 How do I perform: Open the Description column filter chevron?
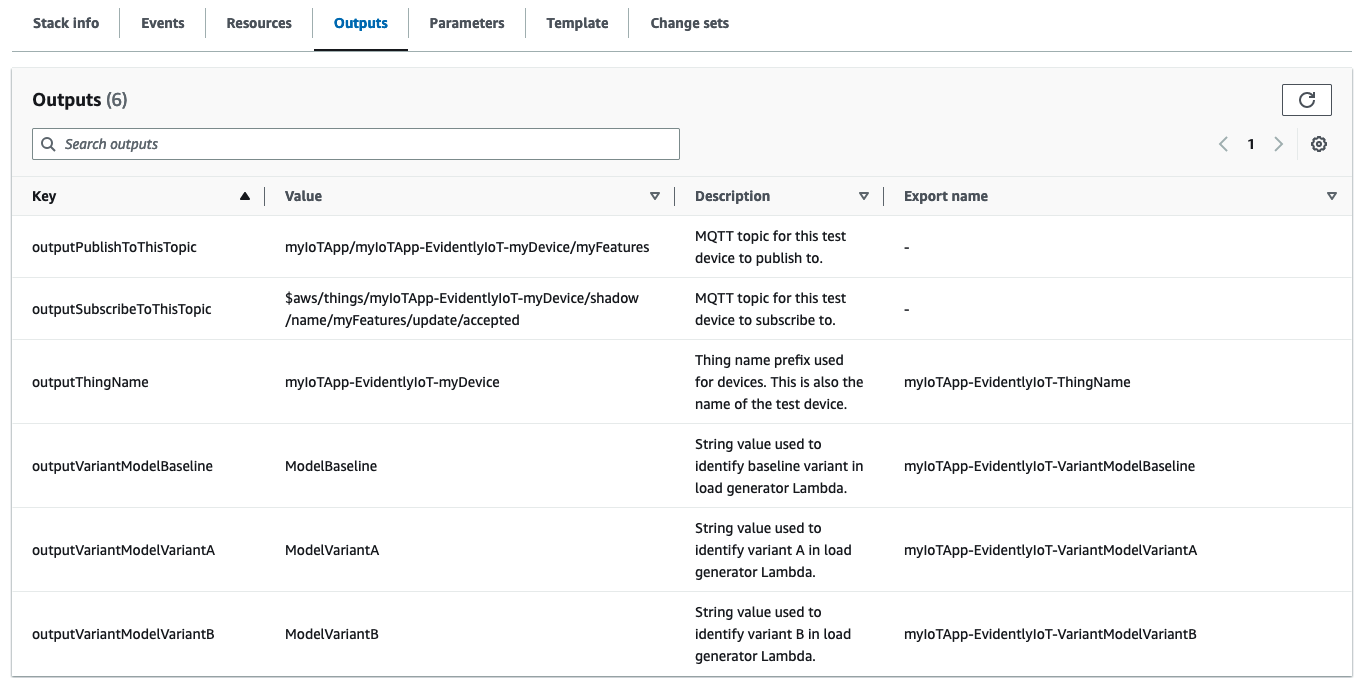[864, 196]
